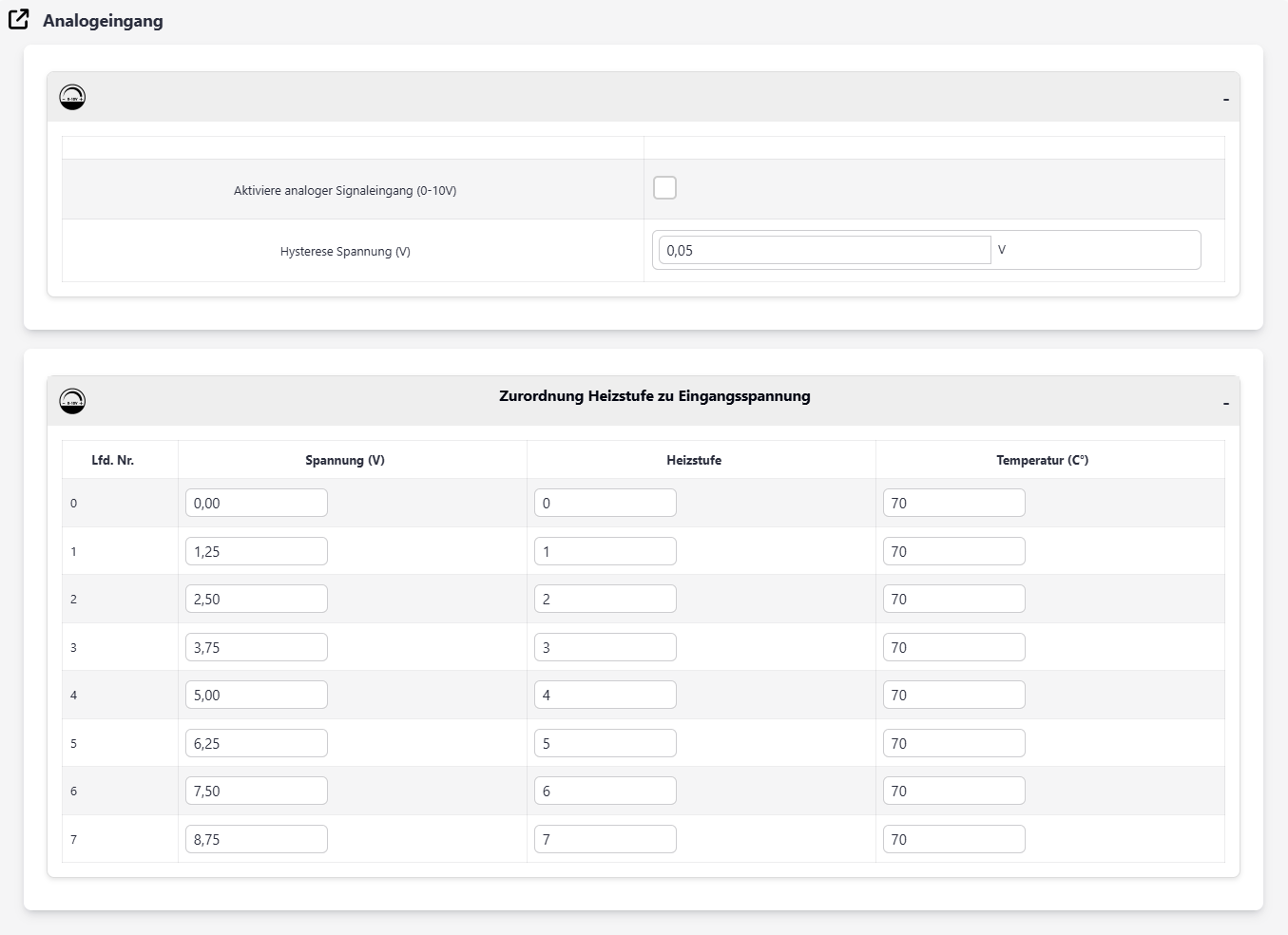The image size is (1288, 935).
Task: Focus the Spannung field showing 5,00
Action: tap(256, 696)
